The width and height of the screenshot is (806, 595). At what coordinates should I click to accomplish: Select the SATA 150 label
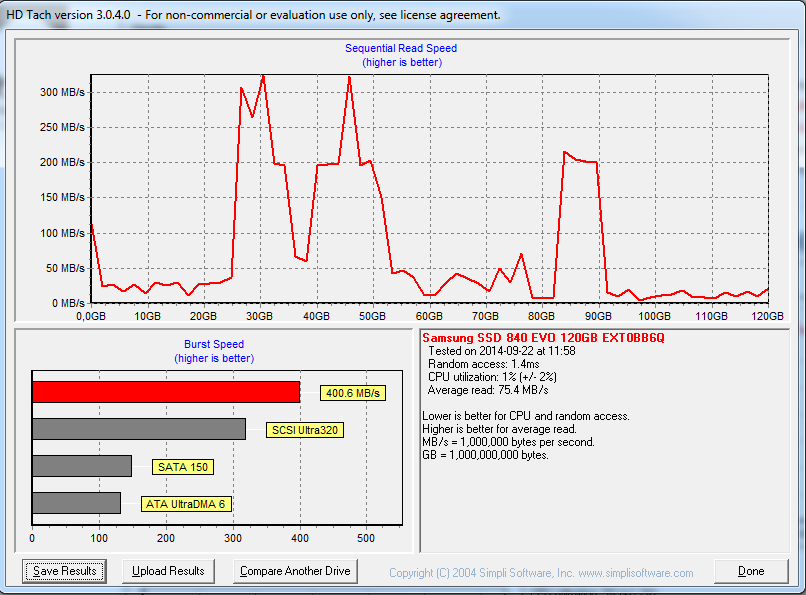point(182,467)
